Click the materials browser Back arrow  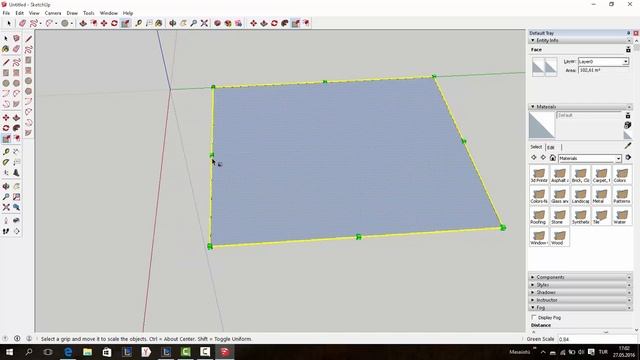pos(534,158)
